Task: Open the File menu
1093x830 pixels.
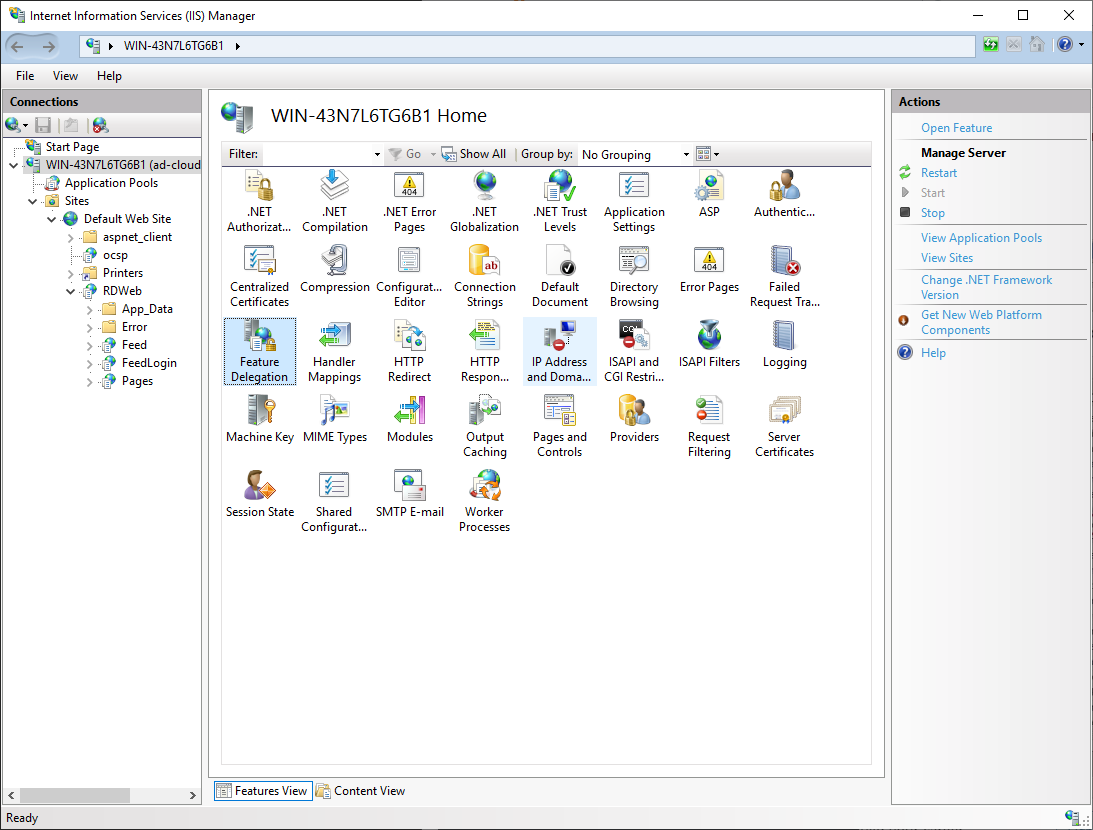Action: pos(25,75)
